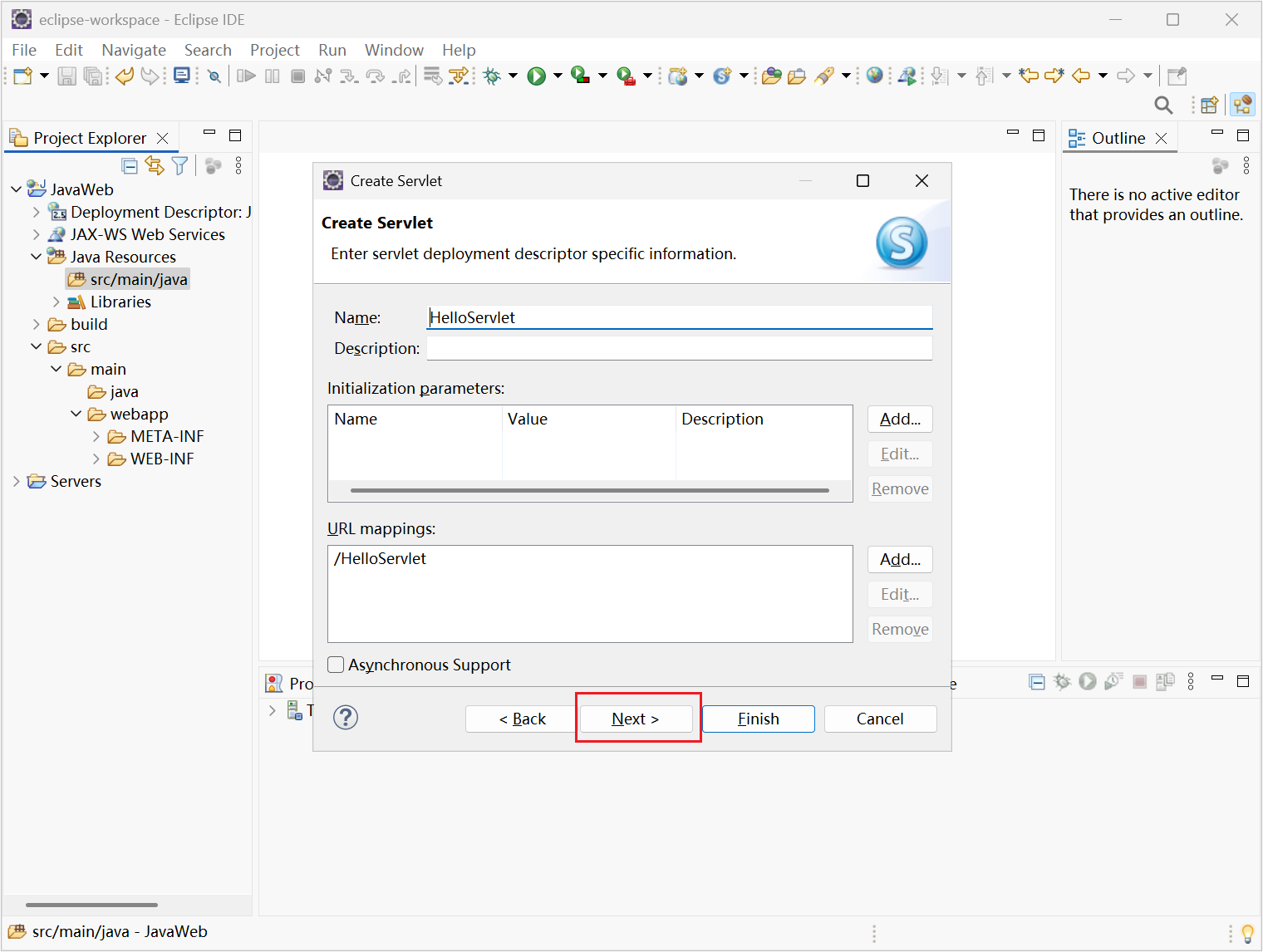1263x952 pixels.
Task: Click the Open Type folder icon
Action: point(771,76)
